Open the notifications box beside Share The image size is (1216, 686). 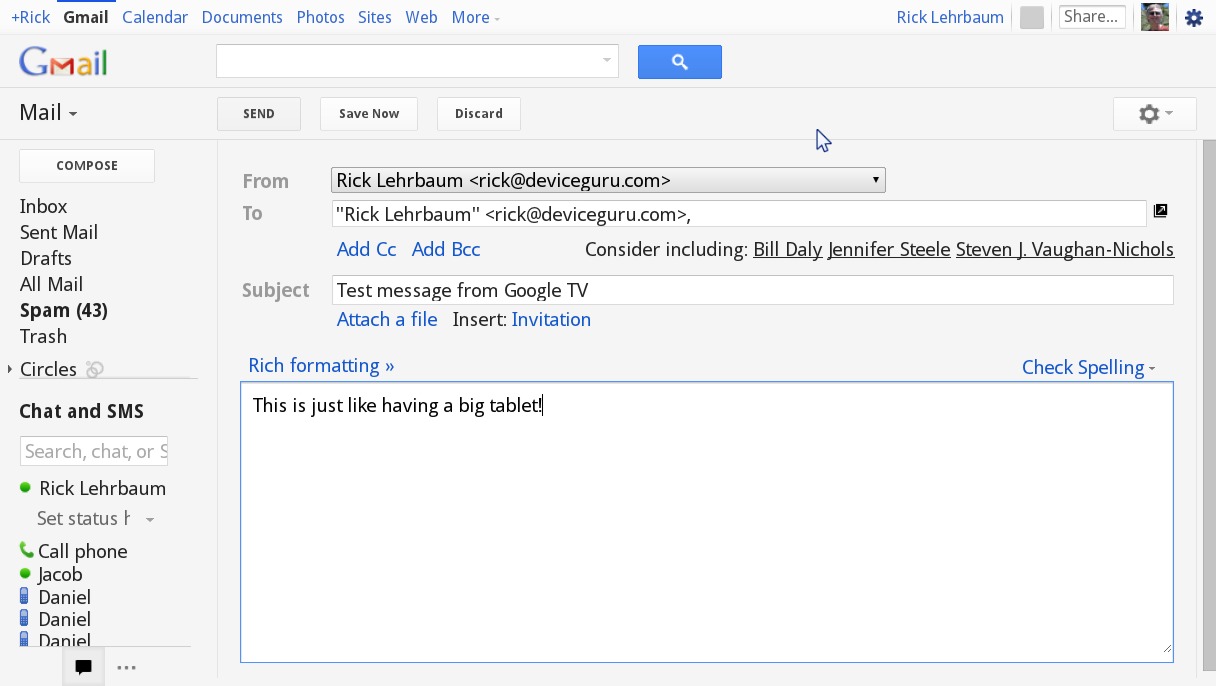(x=1032, y=17)
